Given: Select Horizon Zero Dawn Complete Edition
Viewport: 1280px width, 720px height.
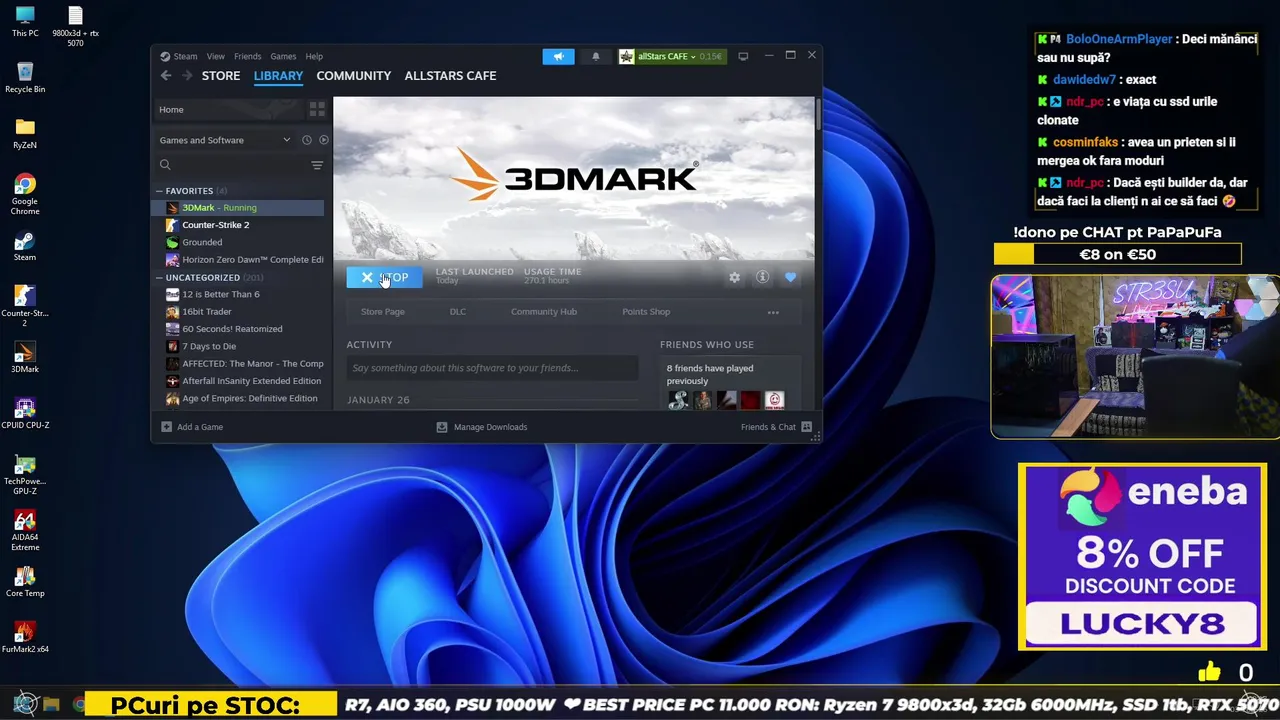Looking at the screenshot, I should point(238,260).
